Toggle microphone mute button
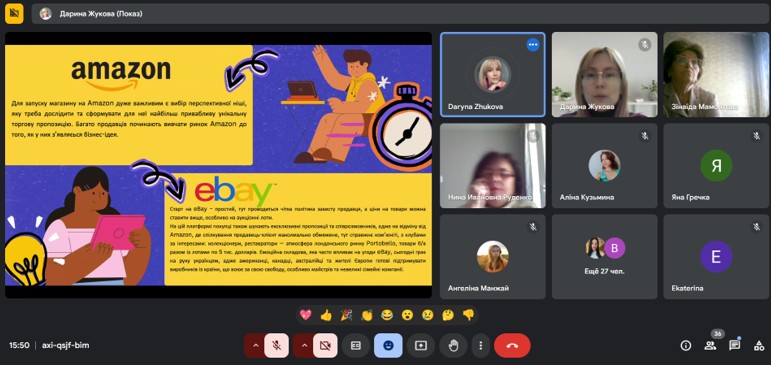This screenshot has height=365, width=771. pos(276,345)
